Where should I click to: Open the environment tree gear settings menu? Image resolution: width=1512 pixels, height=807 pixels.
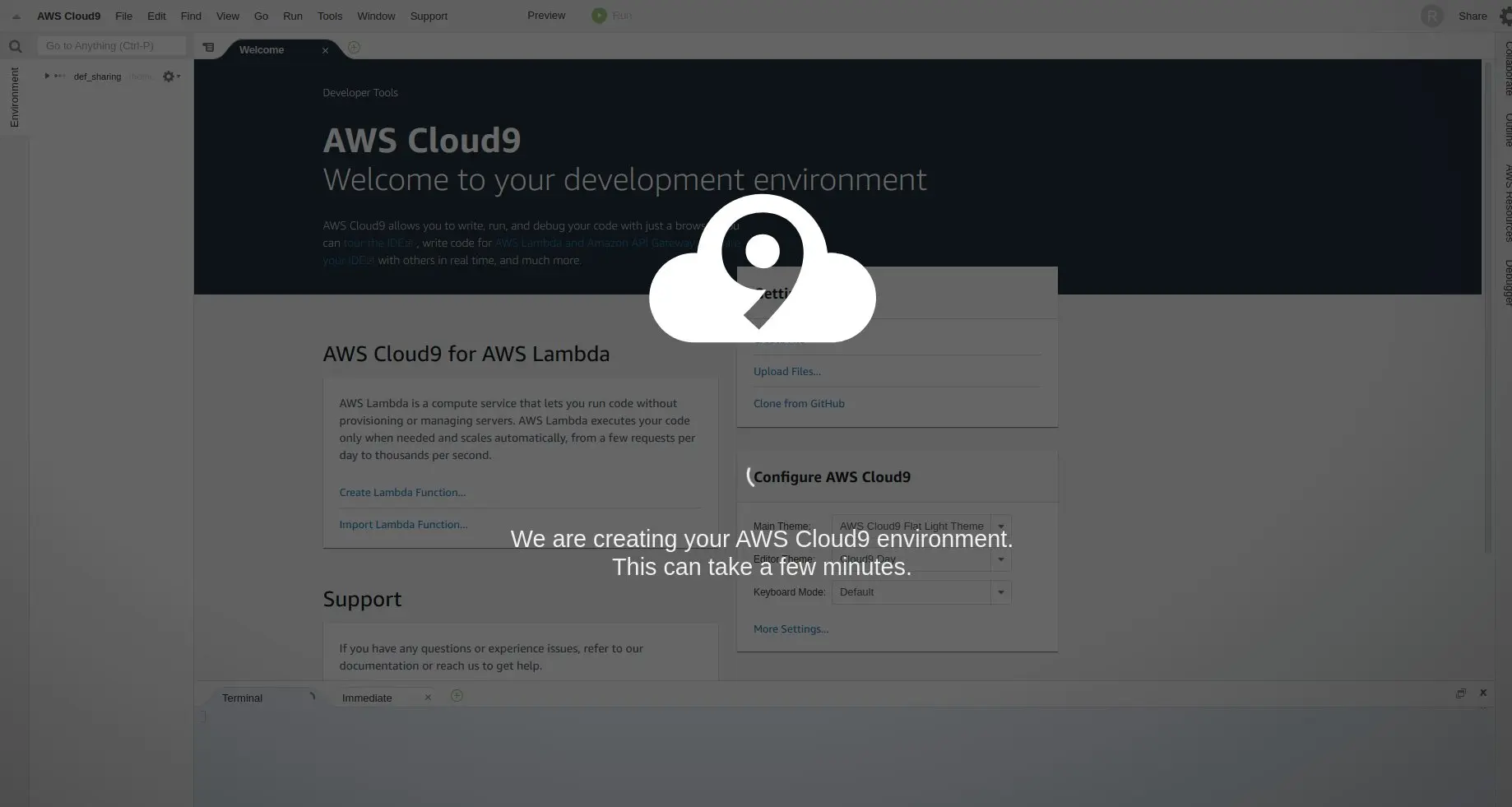click(x=170, y=77)
